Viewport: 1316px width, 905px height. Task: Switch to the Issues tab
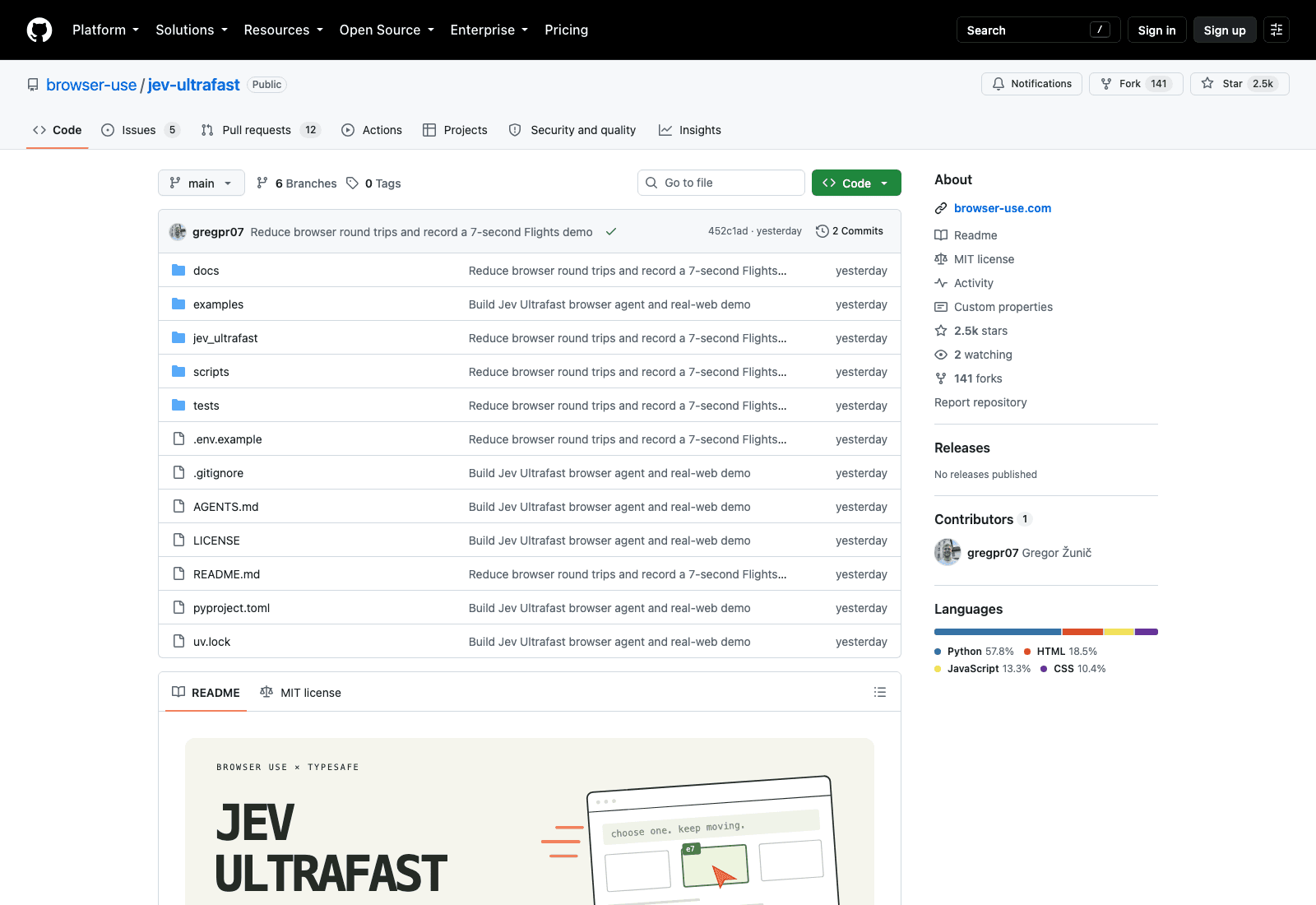pos(140,130)
